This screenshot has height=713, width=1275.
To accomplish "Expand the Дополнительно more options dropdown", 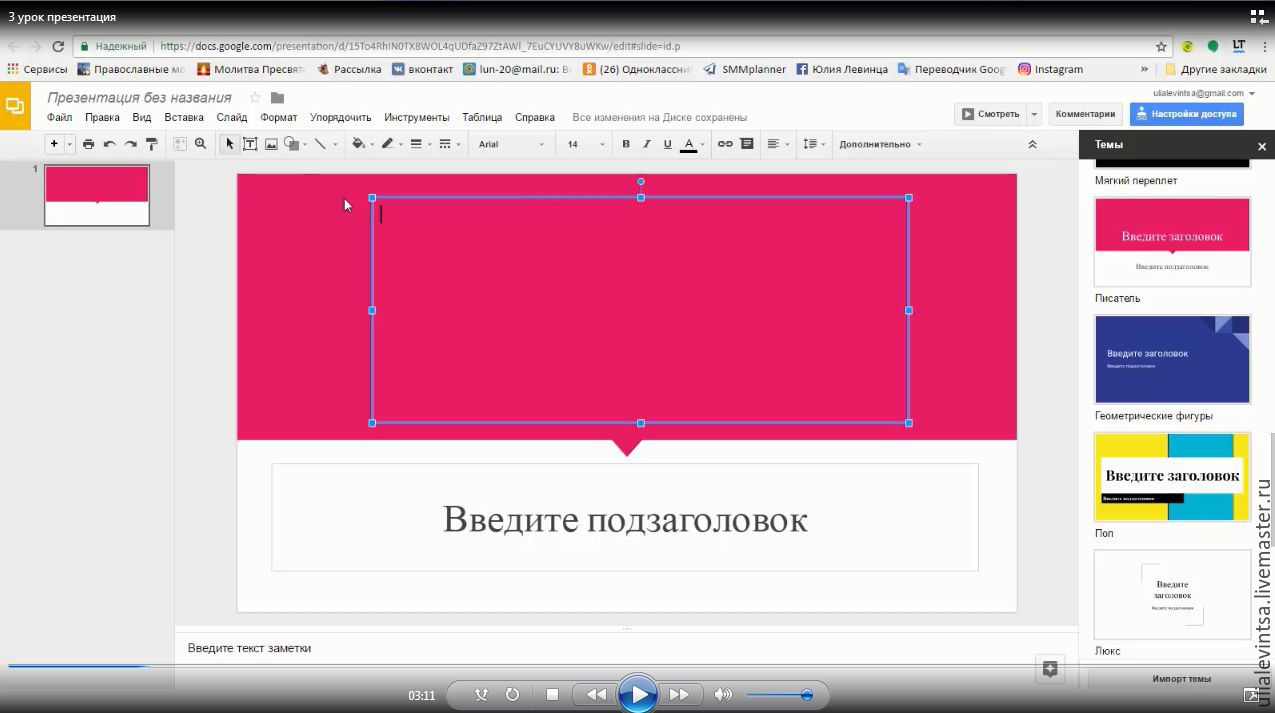I will (879, 144).
